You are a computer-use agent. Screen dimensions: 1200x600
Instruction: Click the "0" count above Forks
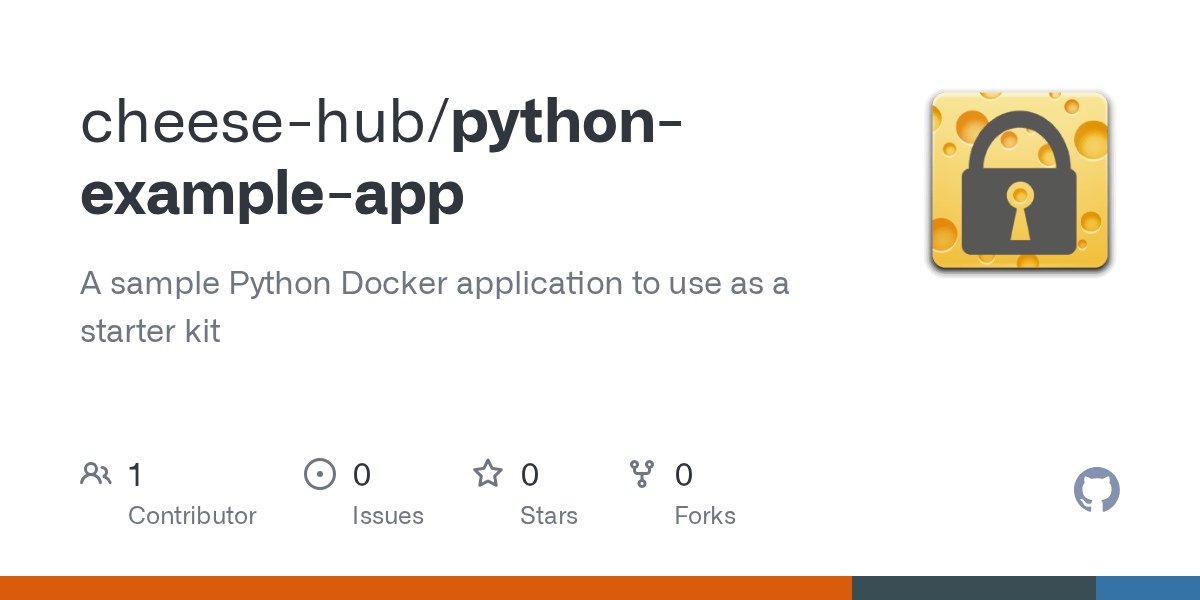click(684, 474)
